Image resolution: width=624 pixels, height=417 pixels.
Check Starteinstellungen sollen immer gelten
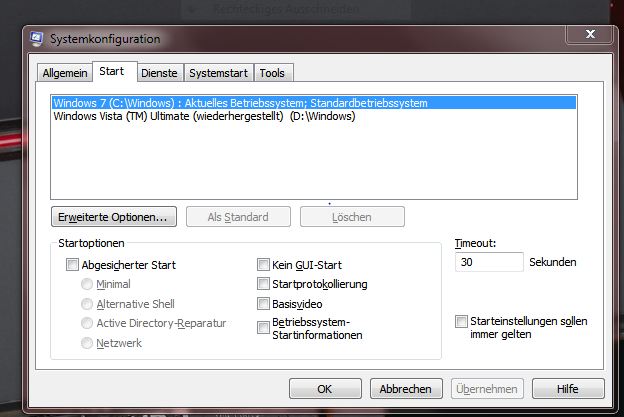point(461,322)
